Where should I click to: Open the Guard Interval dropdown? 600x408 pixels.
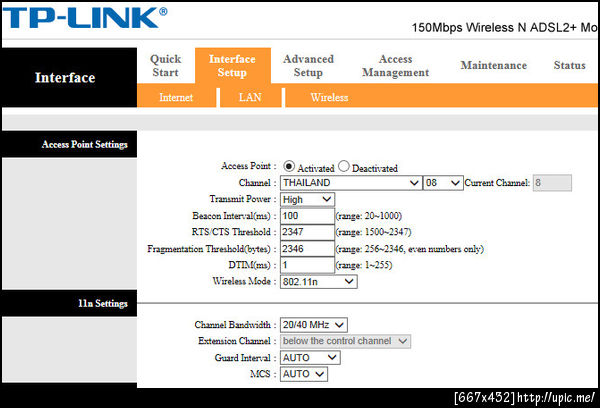310,358
